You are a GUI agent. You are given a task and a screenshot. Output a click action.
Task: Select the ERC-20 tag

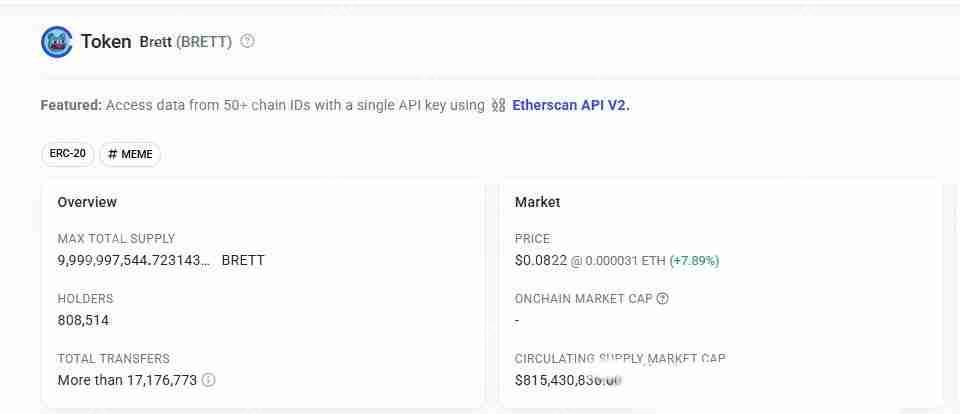[68, 154]
